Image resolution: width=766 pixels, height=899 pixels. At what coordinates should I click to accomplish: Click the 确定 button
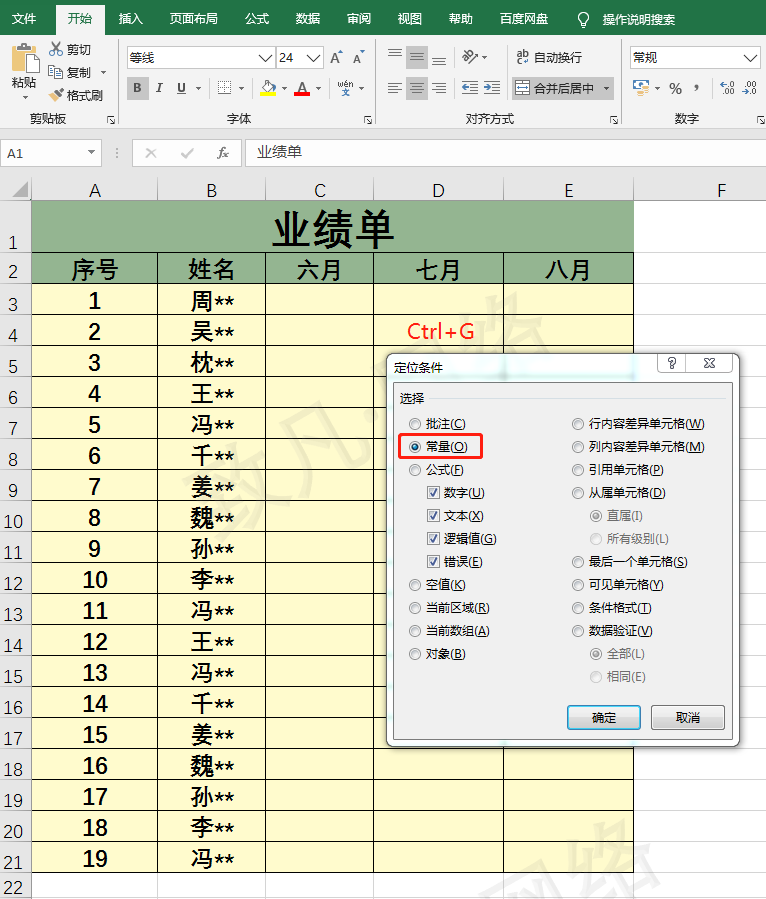(x=604, y=717)
